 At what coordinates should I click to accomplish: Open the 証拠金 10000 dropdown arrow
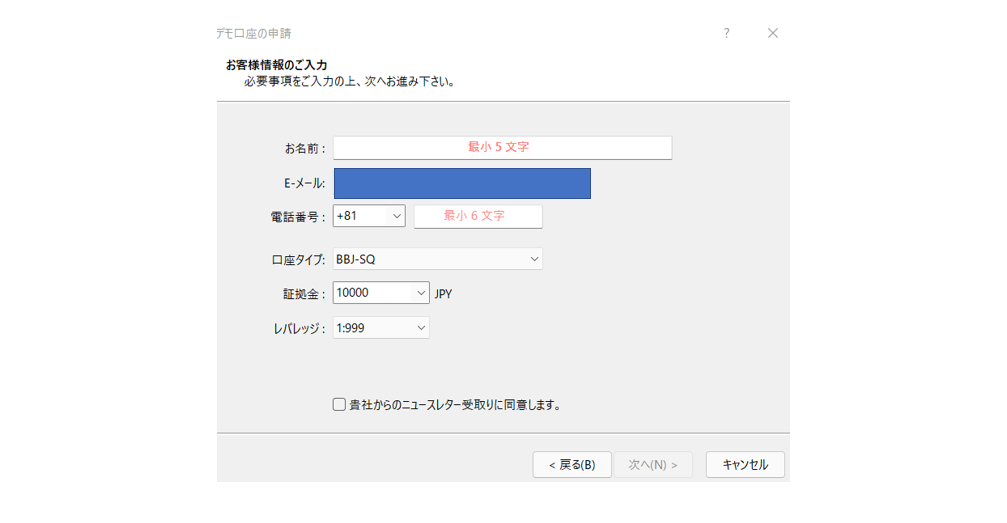pos(420,293)
